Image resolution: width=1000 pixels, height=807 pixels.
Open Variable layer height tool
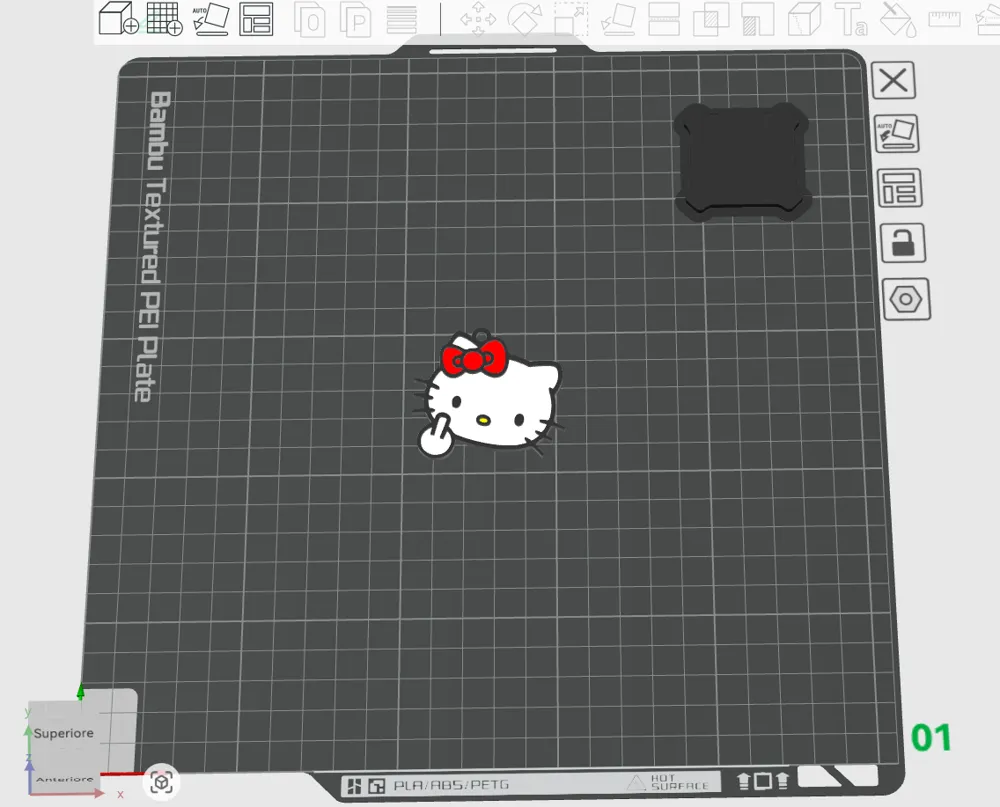coord(402,19)
